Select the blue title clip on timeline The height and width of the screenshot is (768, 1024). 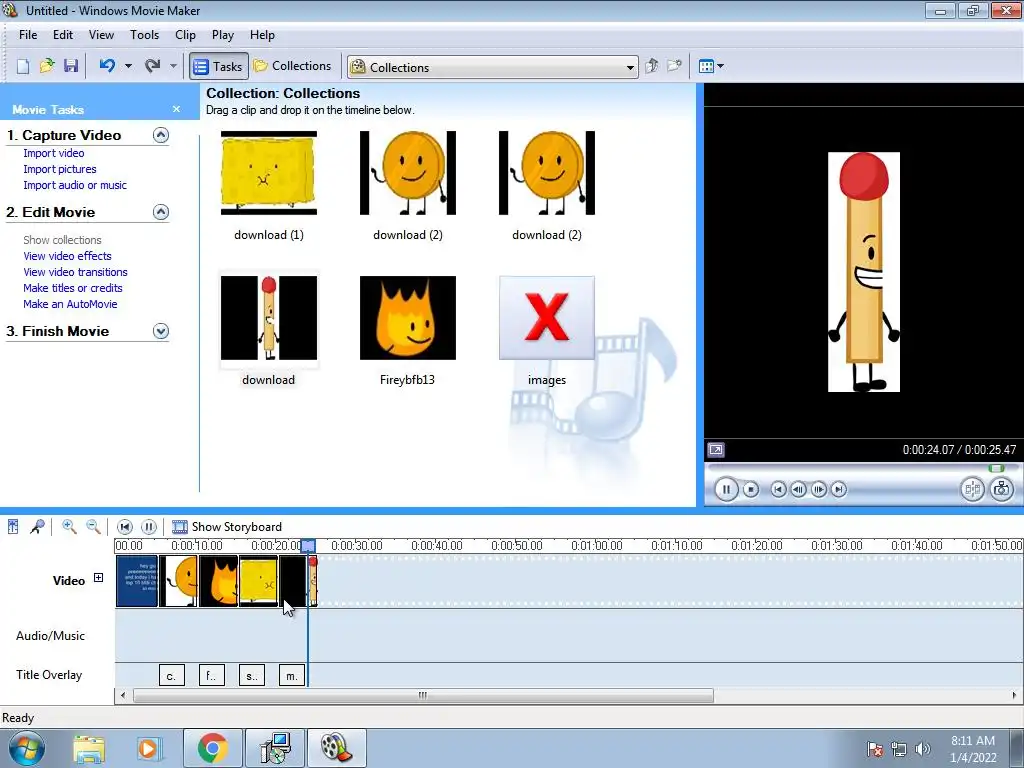(x=137, y=581)
